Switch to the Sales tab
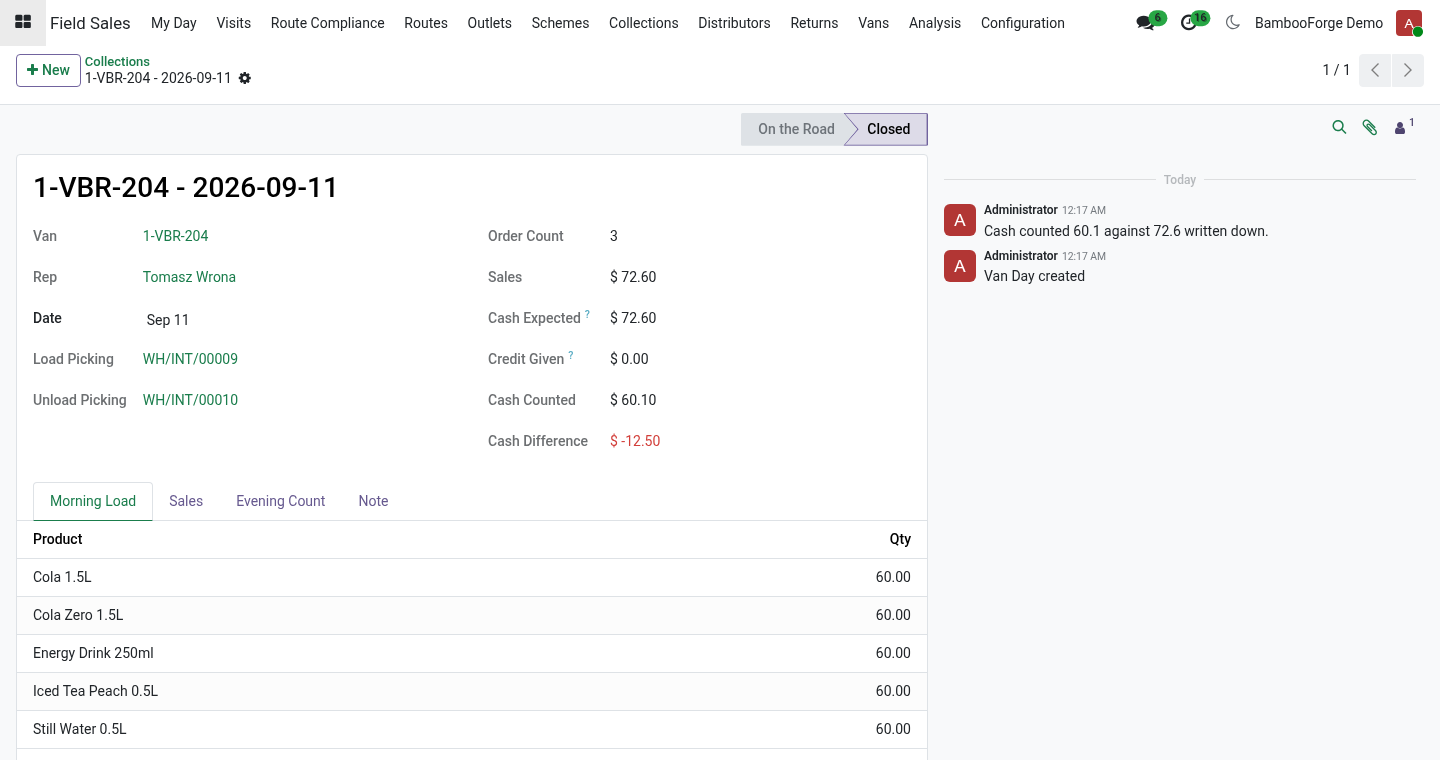This screenshot has width=1440, height=760. pos(186,501)
